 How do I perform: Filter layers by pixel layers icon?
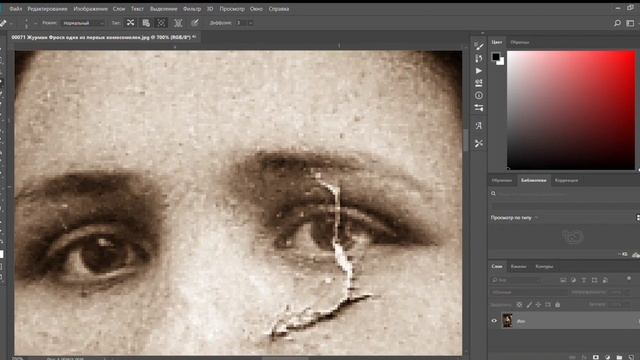[563, 280]
